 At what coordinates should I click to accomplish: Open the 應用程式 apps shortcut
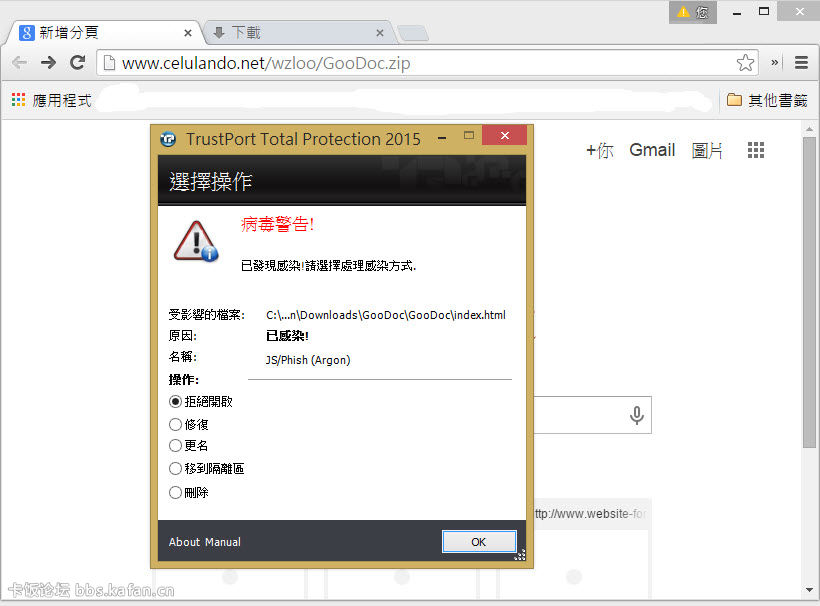click(51, 100)
